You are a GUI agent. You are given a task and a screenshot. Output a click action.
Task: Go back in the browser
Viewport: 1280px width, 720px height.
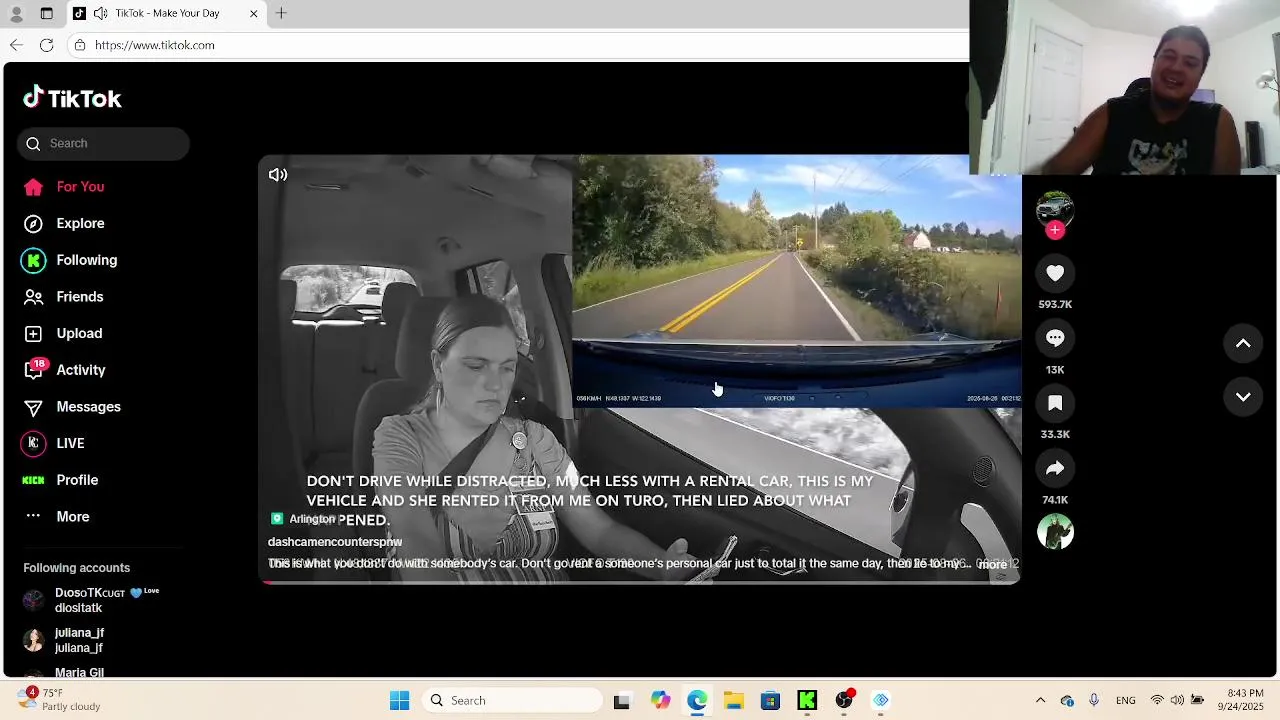(16, 45)
